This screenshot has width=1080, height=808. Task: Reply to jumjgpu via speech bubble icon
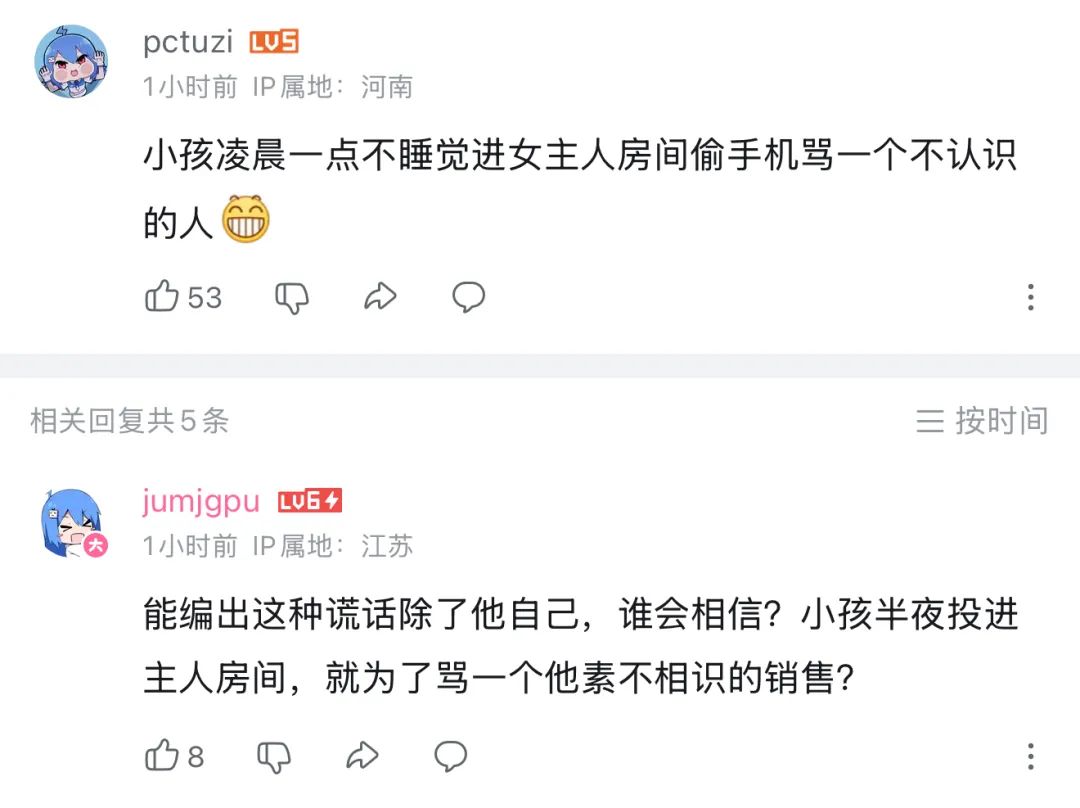450,756
